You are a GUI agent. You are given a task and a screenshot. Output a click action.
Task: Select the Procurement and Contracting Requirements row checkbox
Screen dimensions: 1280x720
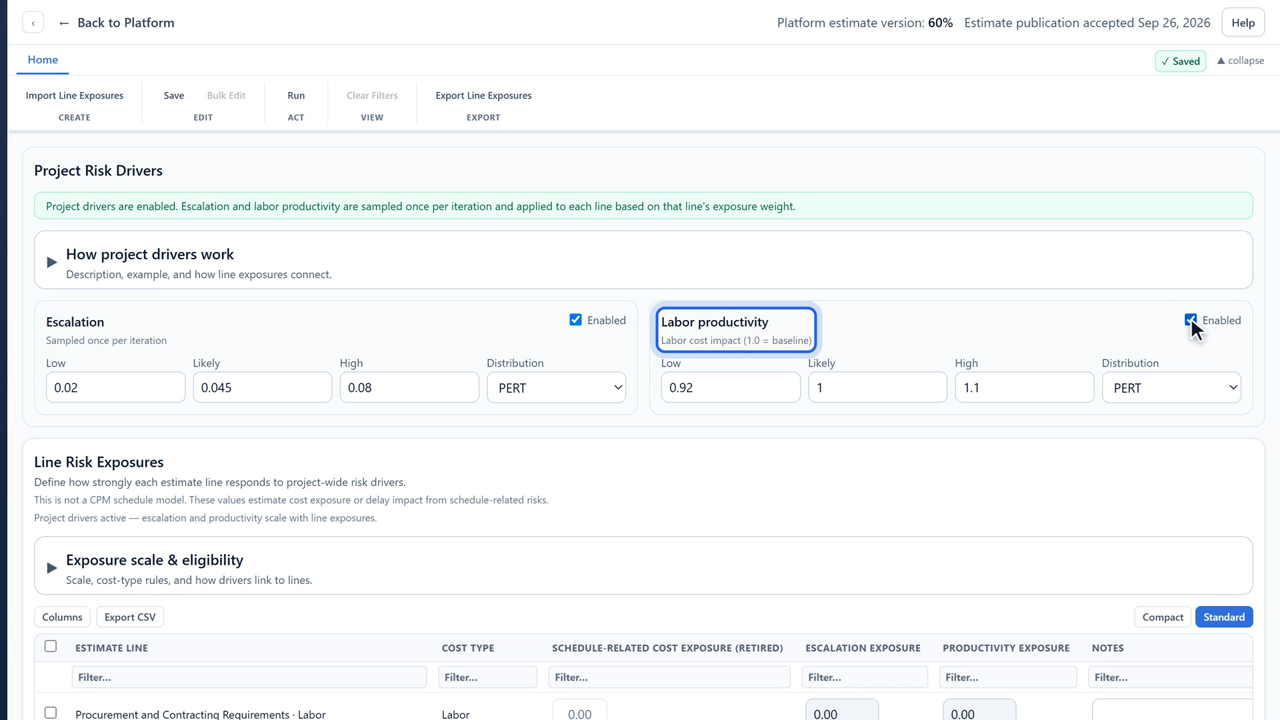pyautogui.click(x=51, y=713)
